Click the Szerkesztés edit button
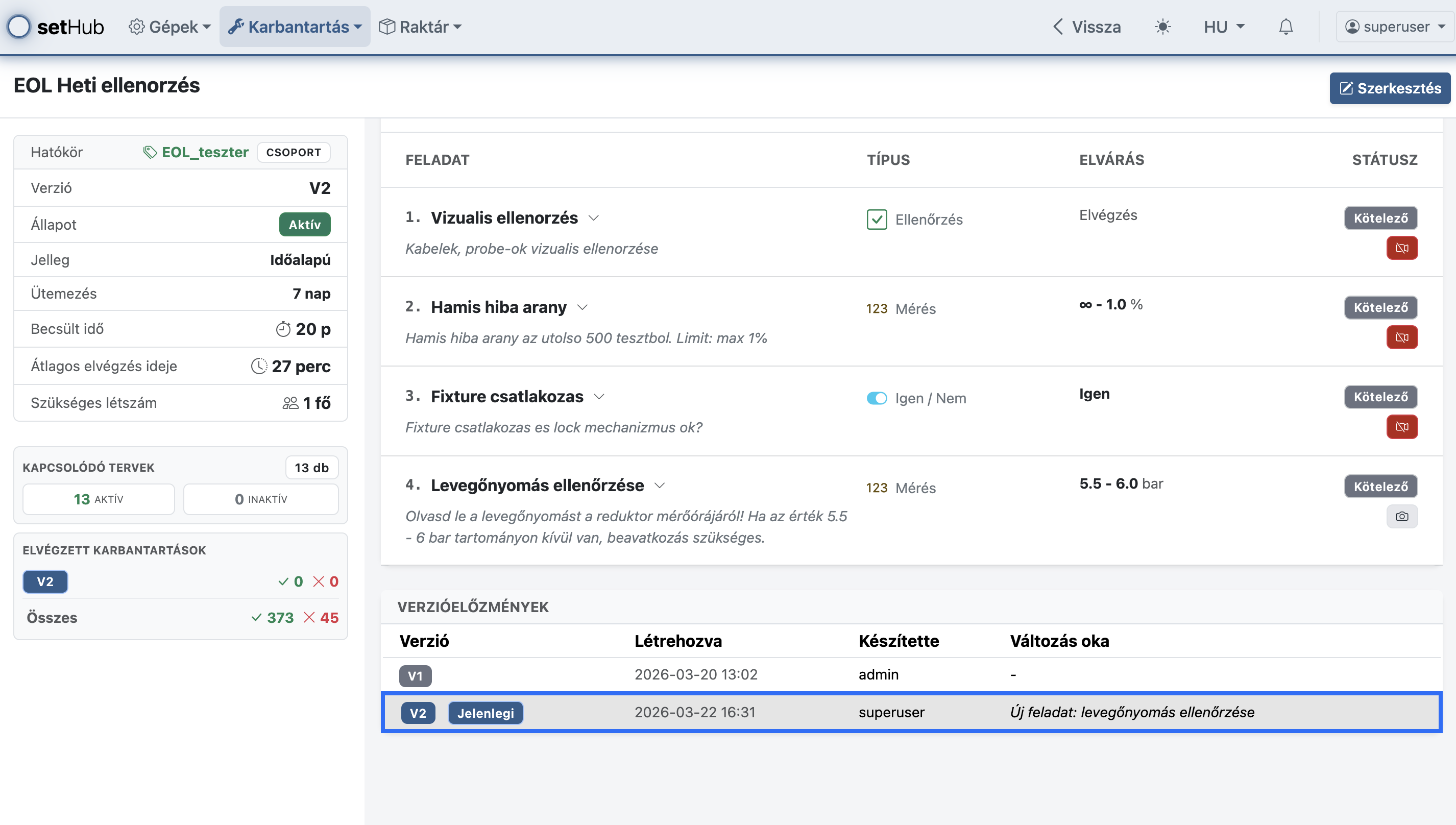The image size is (1456, 825). tap(1390, 88)
